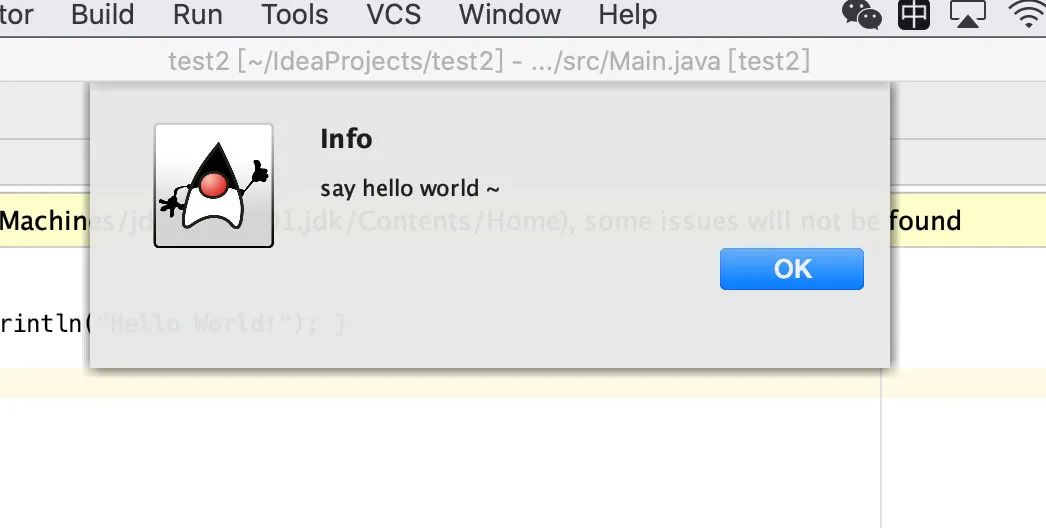Open the Window menu

point(510,15)
